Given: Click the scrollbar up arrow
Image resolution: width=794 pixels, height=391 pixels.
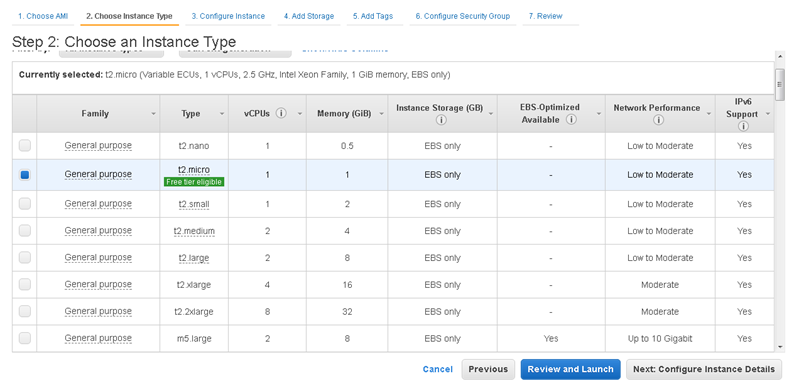Looking at the screenshot, I should pos(780,55).
